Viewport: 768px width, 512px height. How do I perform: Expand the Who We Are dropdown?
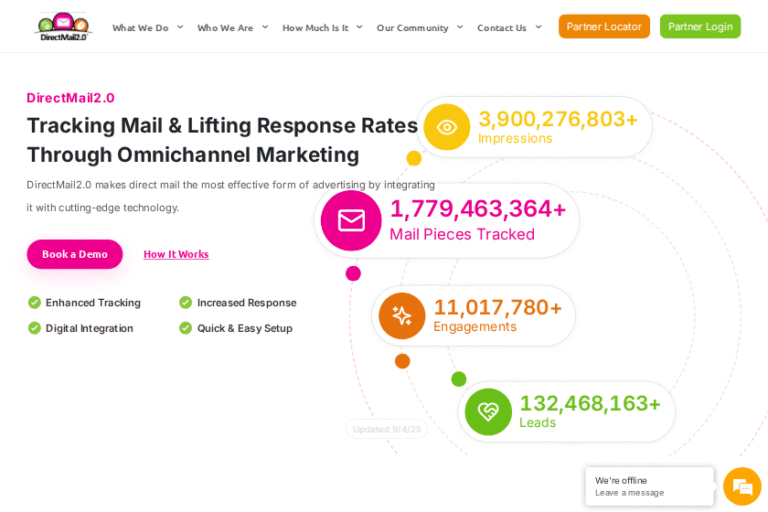coord(232,28)
